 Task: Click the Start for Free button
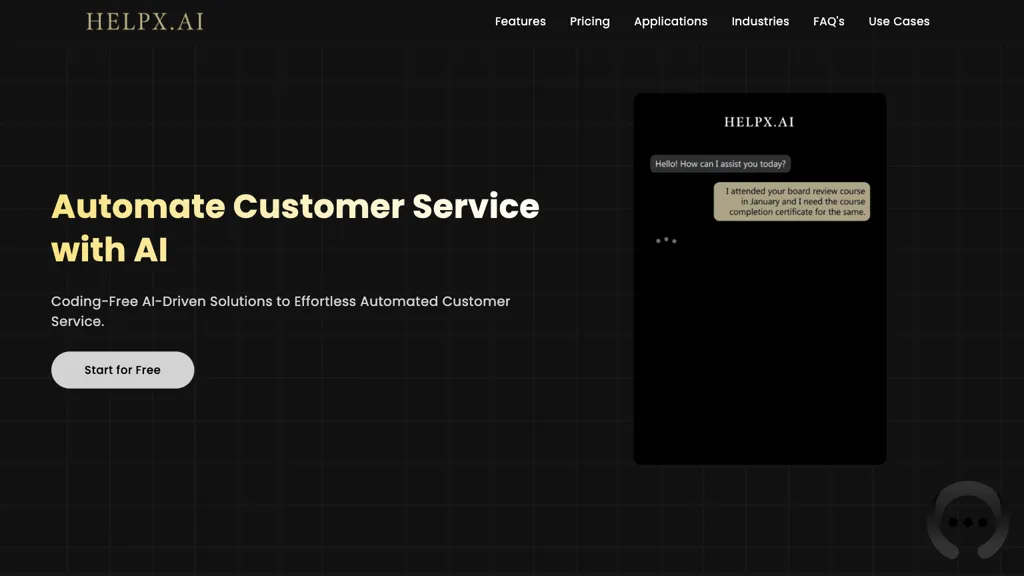pyautogui.click(x=122, y=369)
